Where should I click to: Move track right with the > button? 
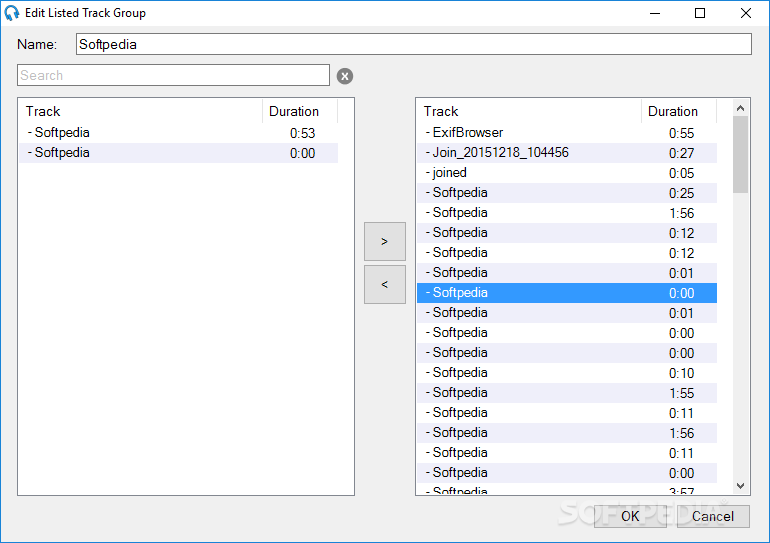[385, 242]
